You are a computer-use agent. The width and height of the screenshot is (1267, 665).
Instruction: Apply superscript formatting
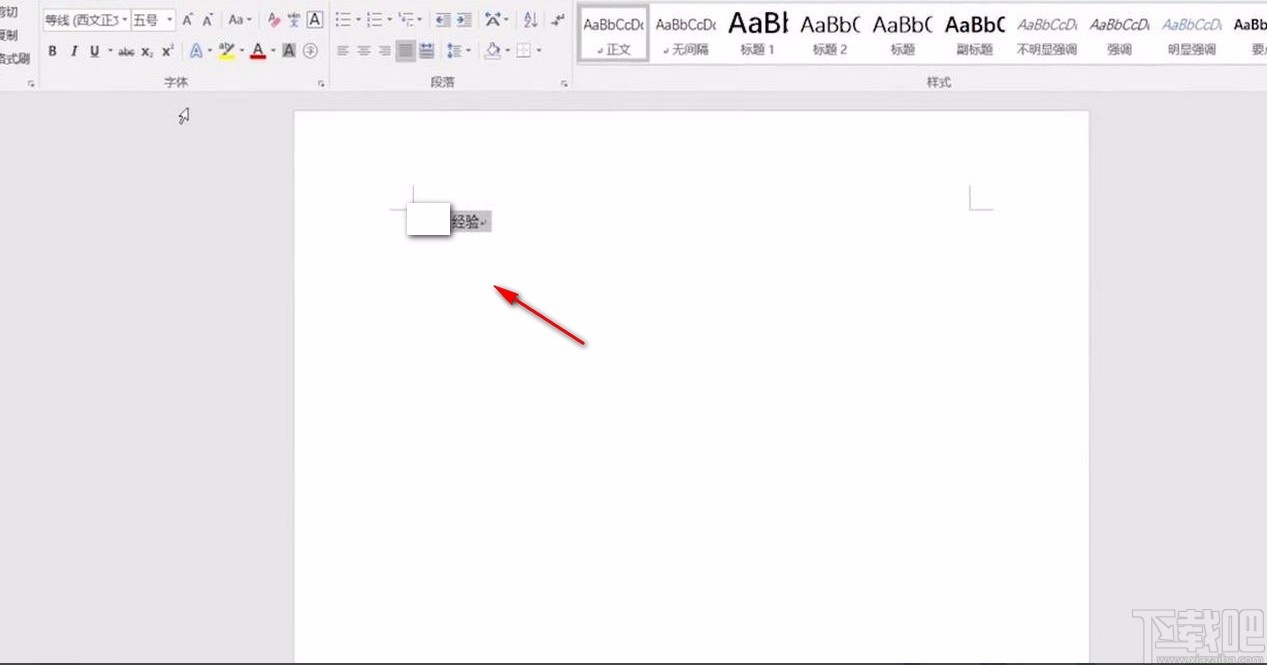[166, 50]
